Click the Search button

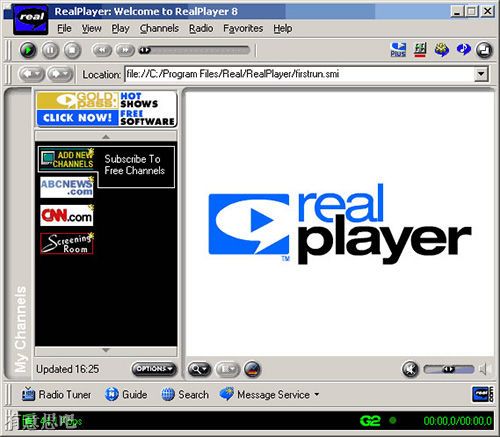pyautogui.click(x=185, y=394)
